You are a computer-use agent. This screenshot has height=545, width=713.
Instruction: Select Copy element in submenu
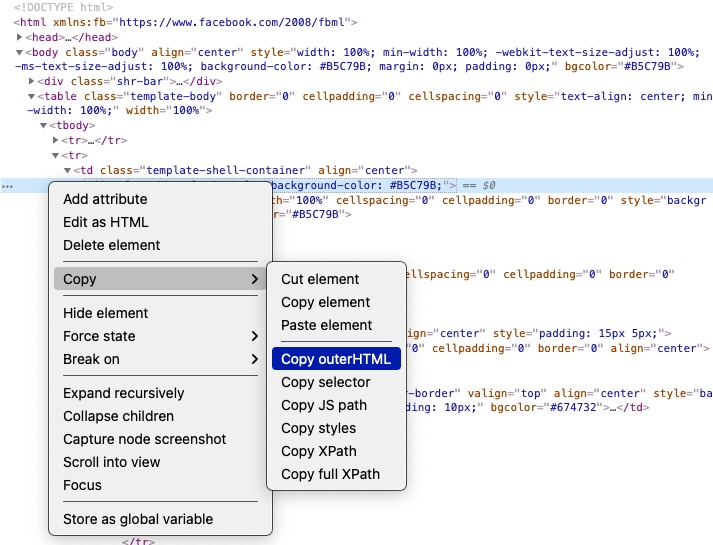[336, 302]
